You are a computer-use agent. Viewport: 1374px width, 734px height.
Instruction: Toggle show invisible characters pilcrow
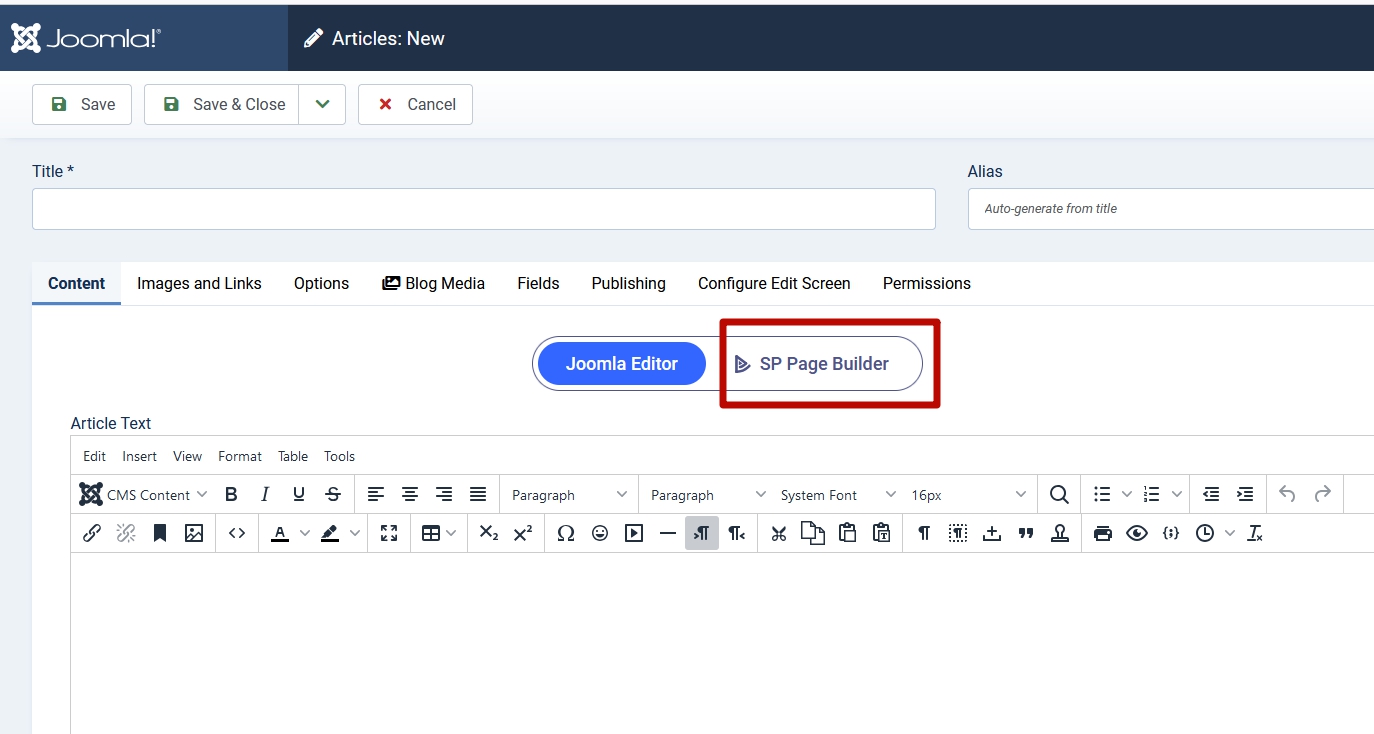pyautogui.click(x=924, y=533)
